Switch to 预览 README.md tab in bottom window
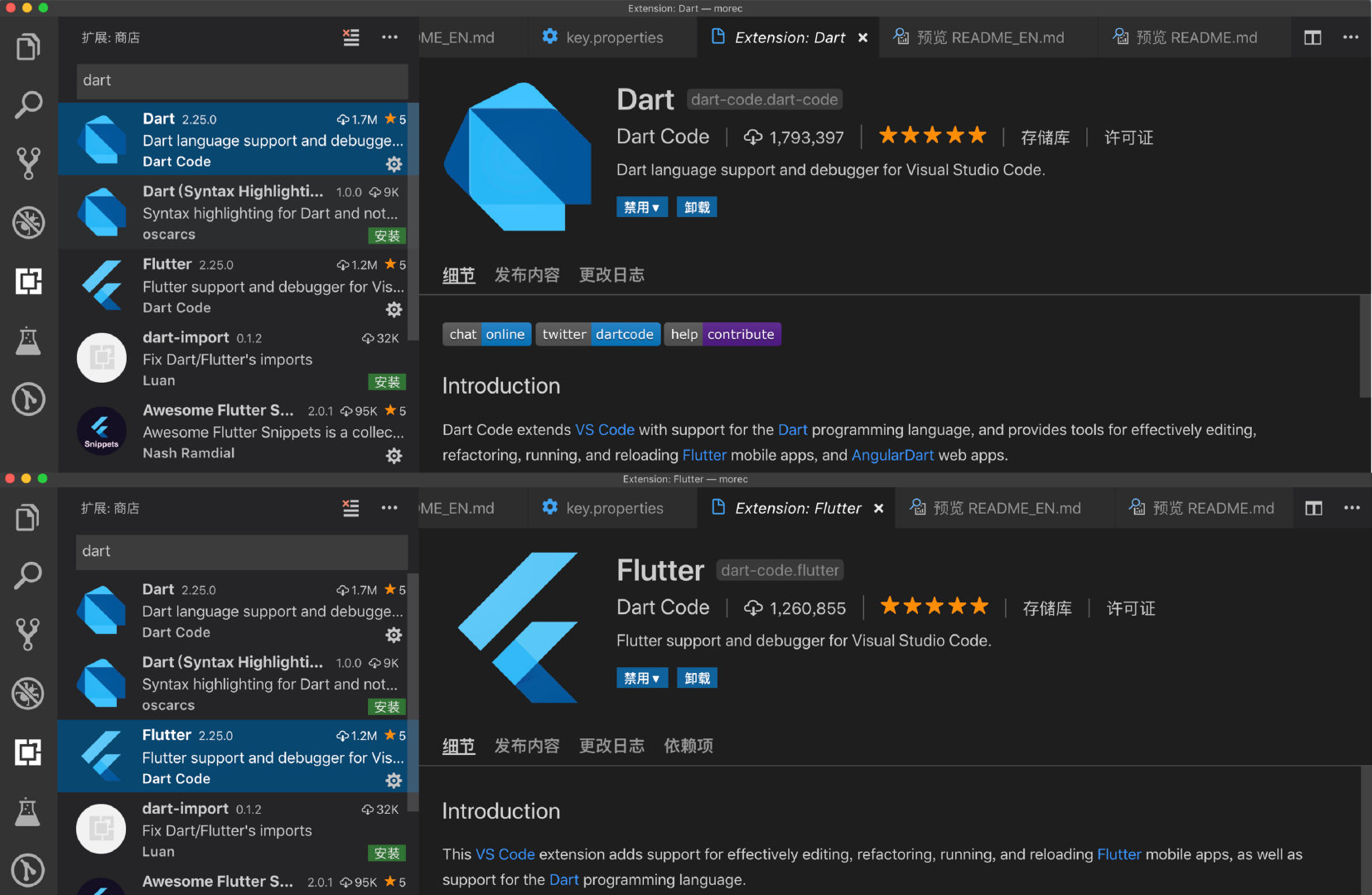1372x895 pixels. (1202, 508)
